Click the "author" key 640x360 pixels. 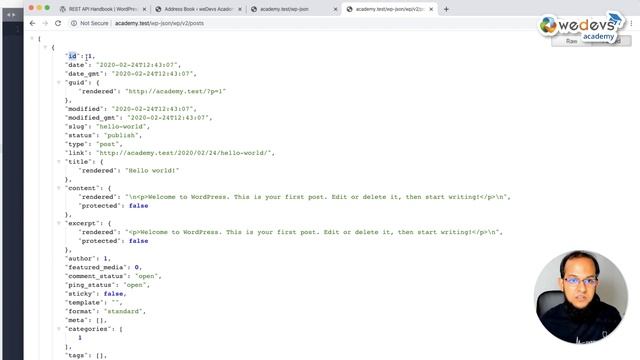(x=80, y=259)
